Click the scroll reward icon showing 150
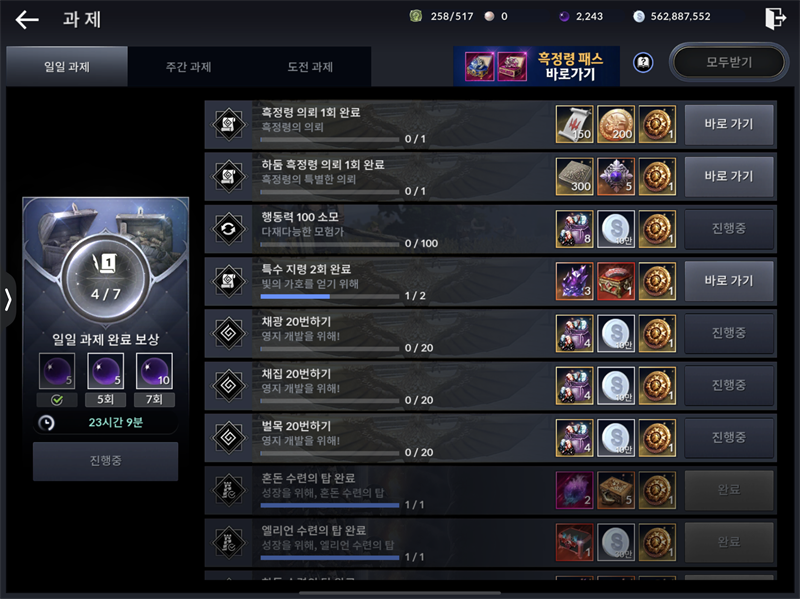The width and height of the screenshot is (800, 599). point(574,124)
